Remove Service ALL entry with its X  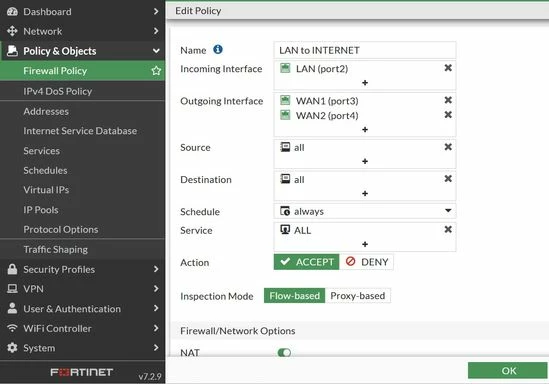coord(448,230)
